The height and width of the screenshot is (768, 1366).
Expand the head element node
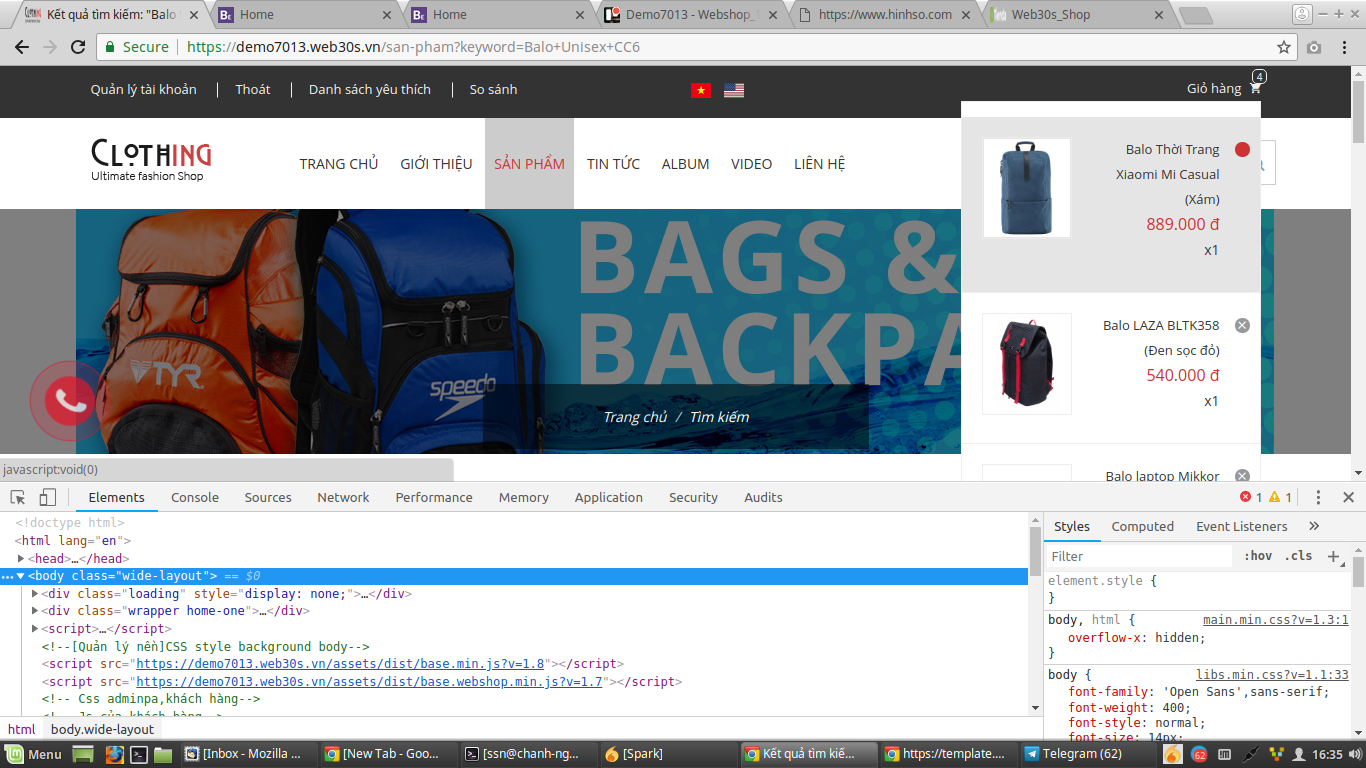pos(22,559)
